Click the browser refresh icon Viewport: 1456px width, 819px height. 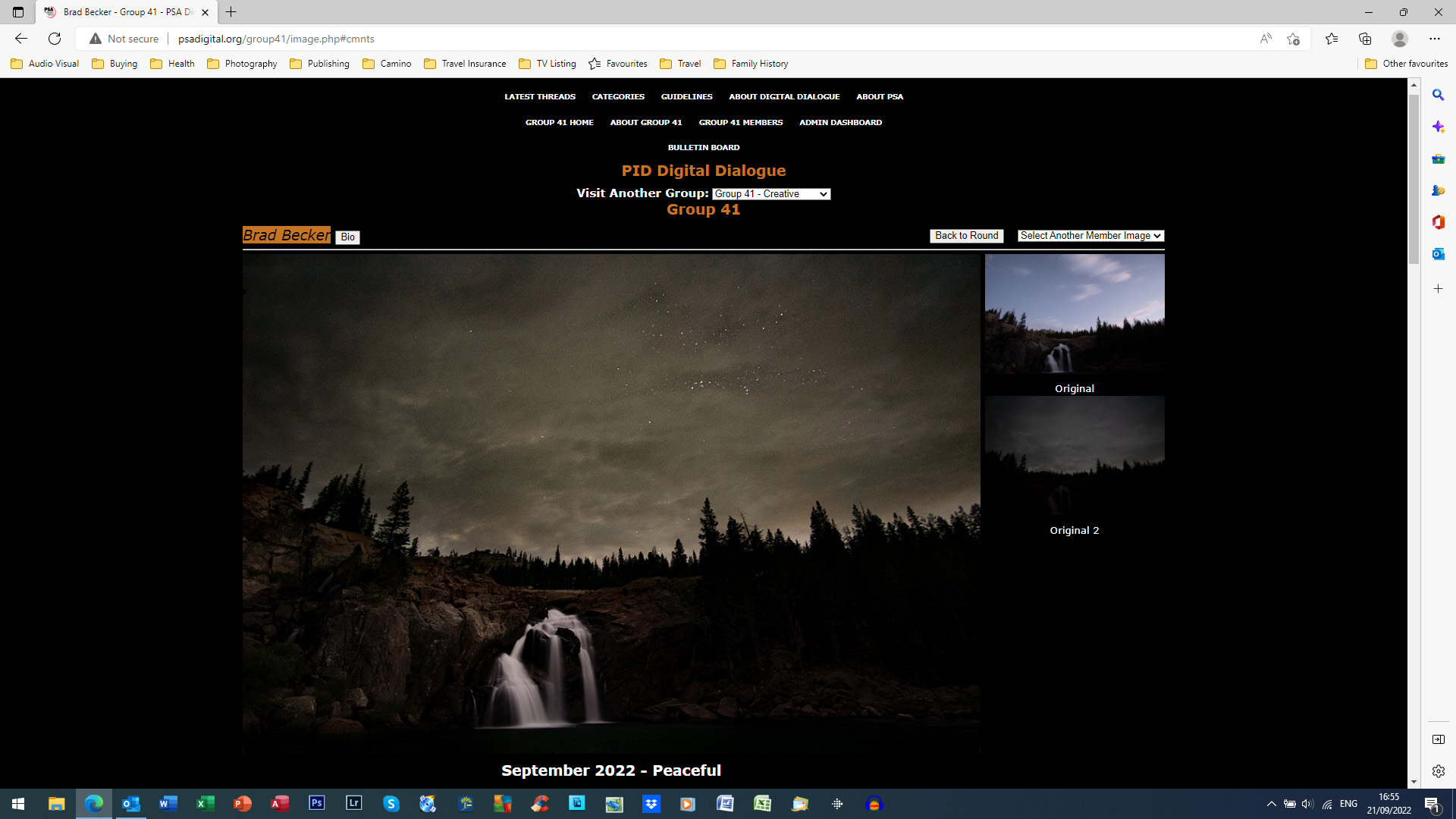[55, 39]
